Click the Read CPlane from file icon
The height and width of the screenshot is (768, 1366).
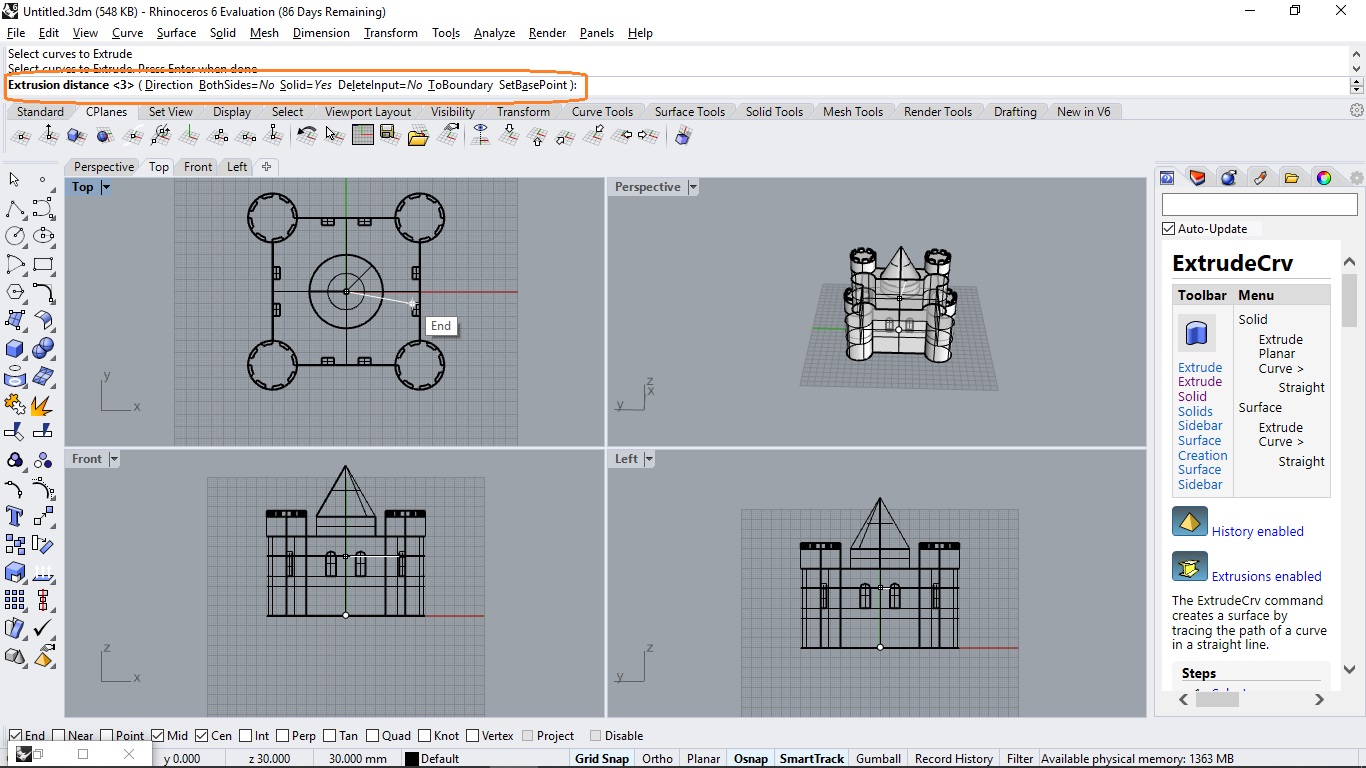(x=418, y=135)
